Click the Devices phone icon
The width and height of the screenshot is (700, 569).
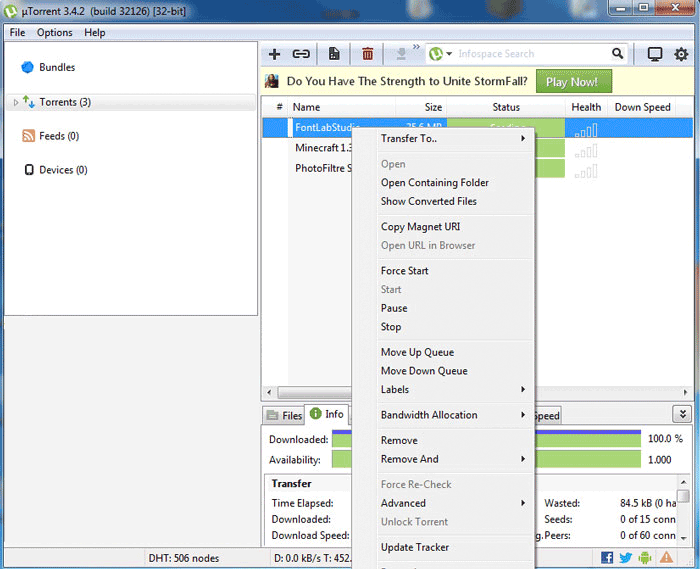tap(29, 170)
